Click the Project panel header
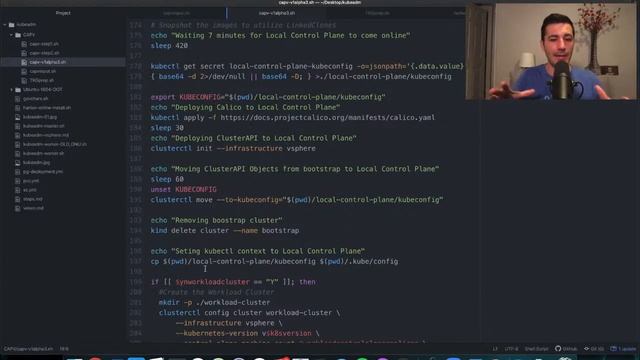The height and width of the screenshot is (360, 640). [63, 13]
